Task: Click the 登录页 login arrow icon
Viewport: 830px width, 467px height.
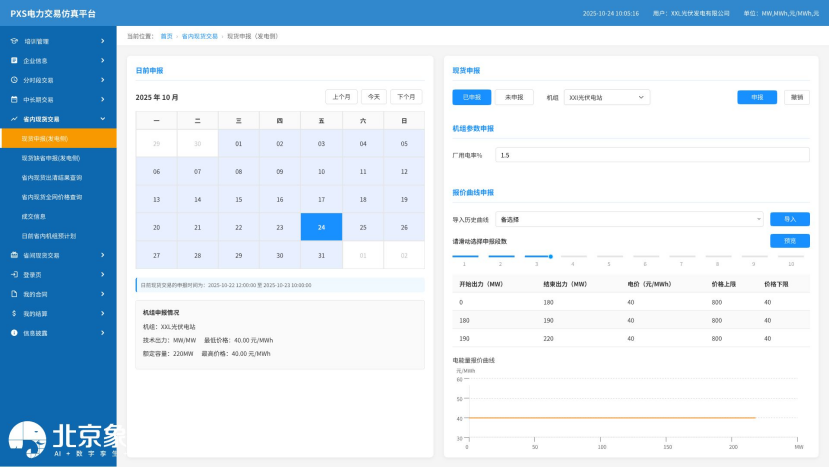Action: tap(14, 274)
